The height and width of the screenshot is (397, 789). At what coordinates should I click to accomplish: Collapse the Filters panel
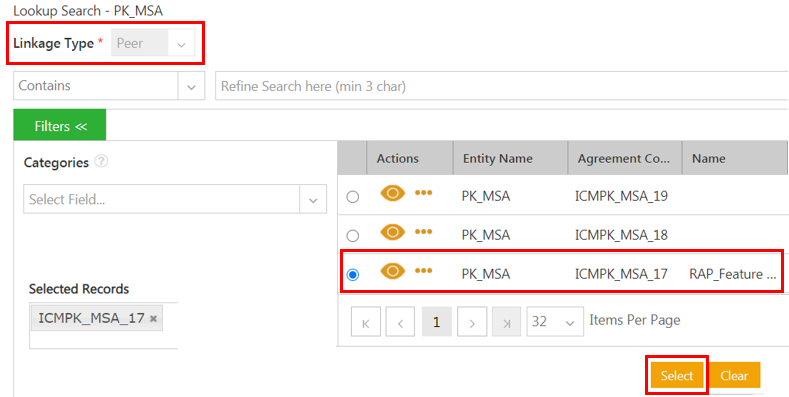pos(60,126)
